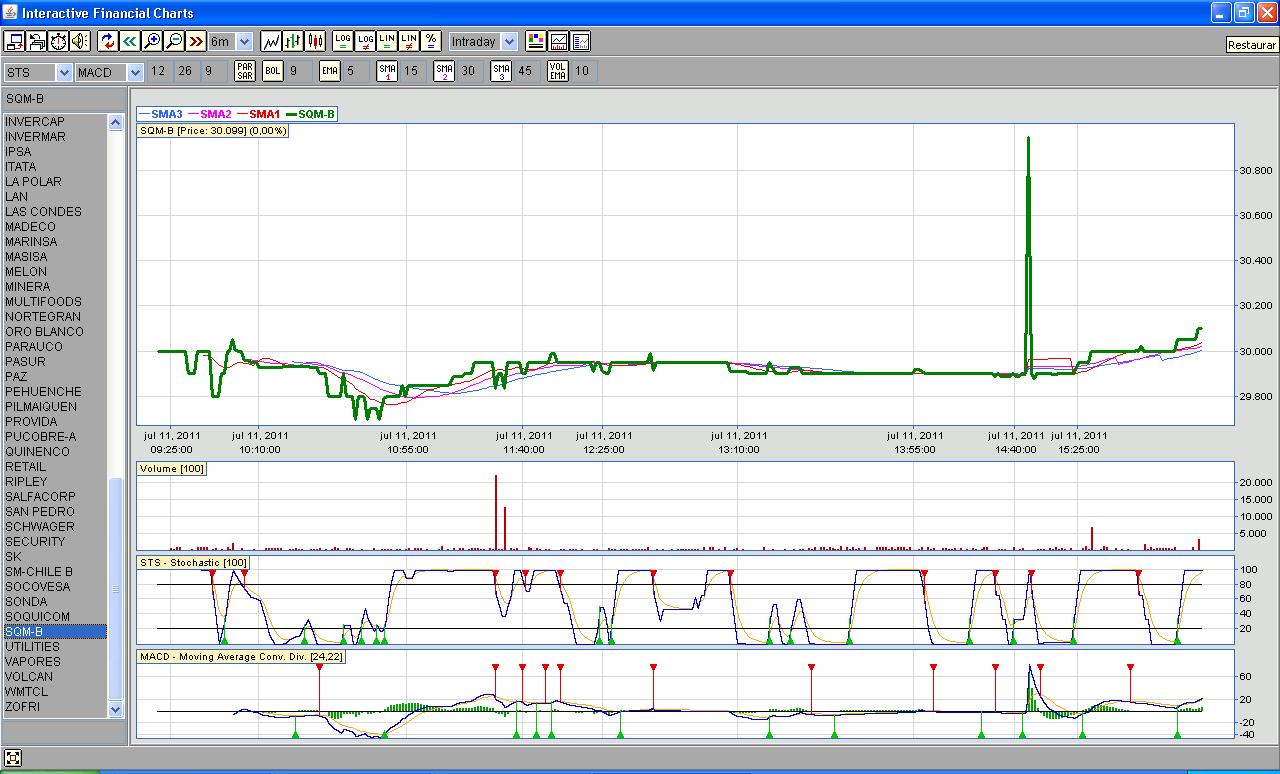Select the line chart type icon
Viewport: 1280px width, 774px height.
[x=271, y=41]
